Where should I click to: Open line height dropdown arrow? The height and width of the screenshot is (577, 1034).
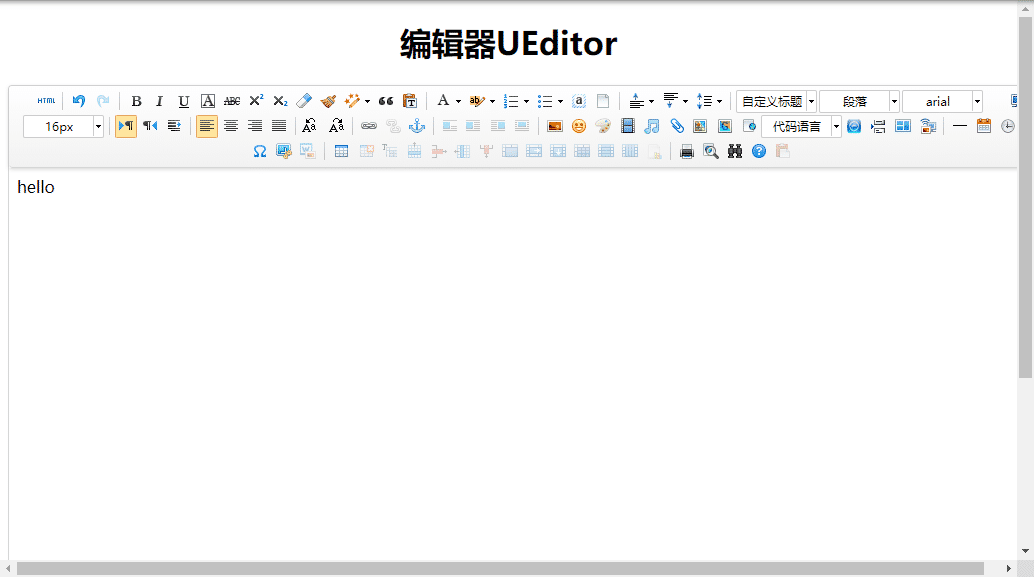719,102
